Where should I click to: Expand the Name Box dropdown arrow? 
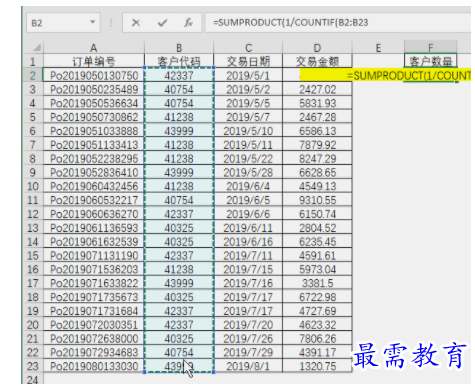[93, 22]
